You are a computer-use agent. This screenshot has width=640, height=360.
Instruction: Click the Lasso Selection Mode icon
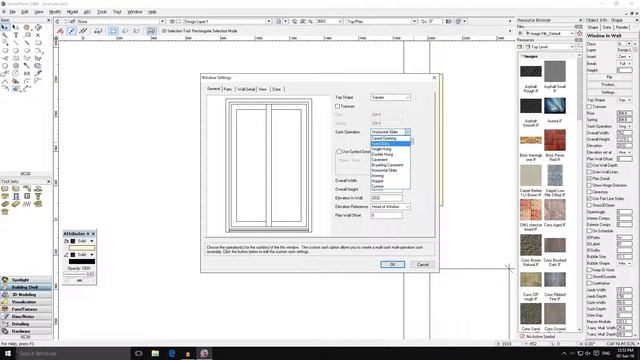[x=125, y=31]
